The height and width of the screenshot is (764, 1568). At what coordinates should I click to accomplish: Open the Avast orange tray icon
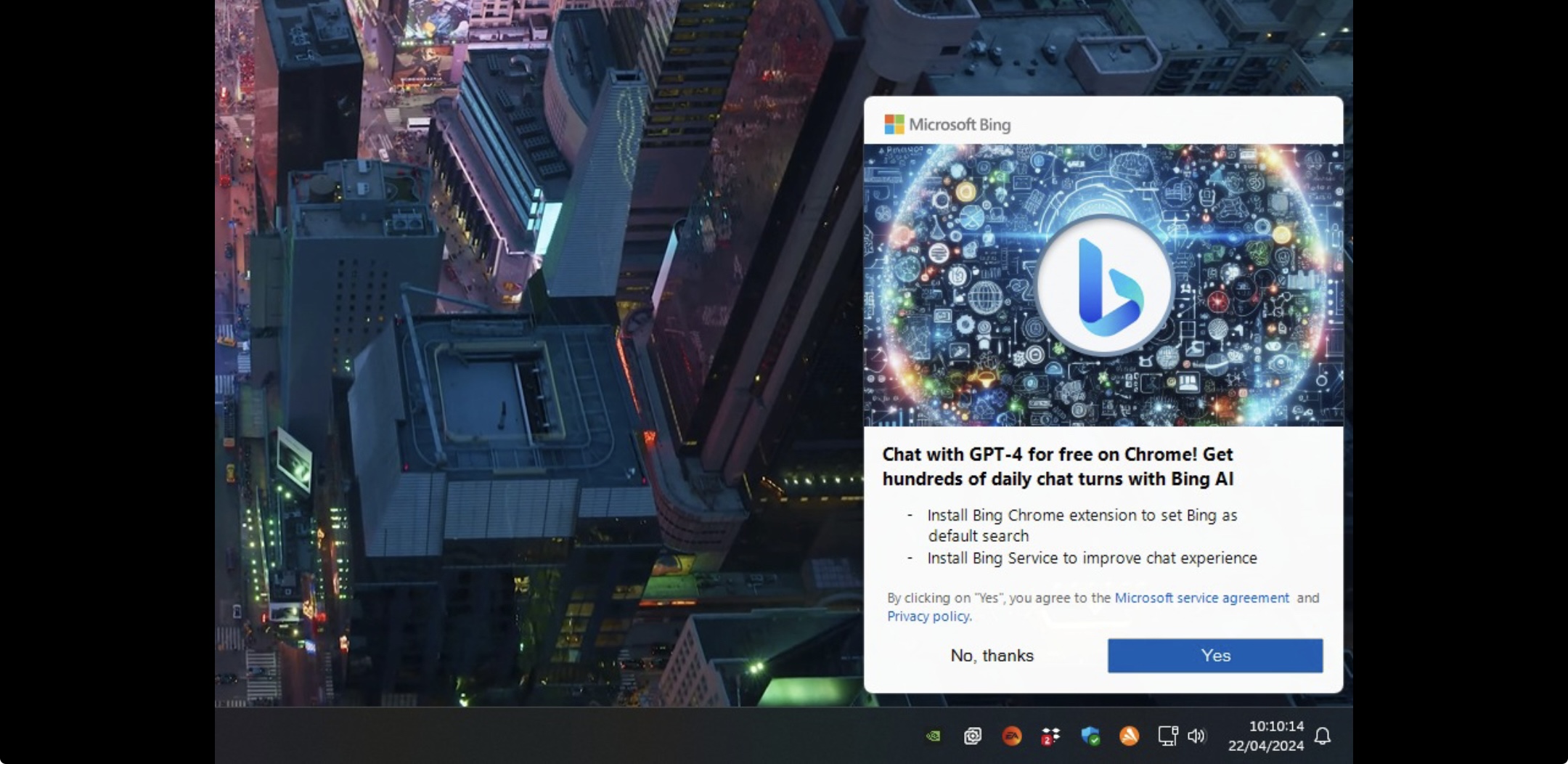coord(1129,736)
